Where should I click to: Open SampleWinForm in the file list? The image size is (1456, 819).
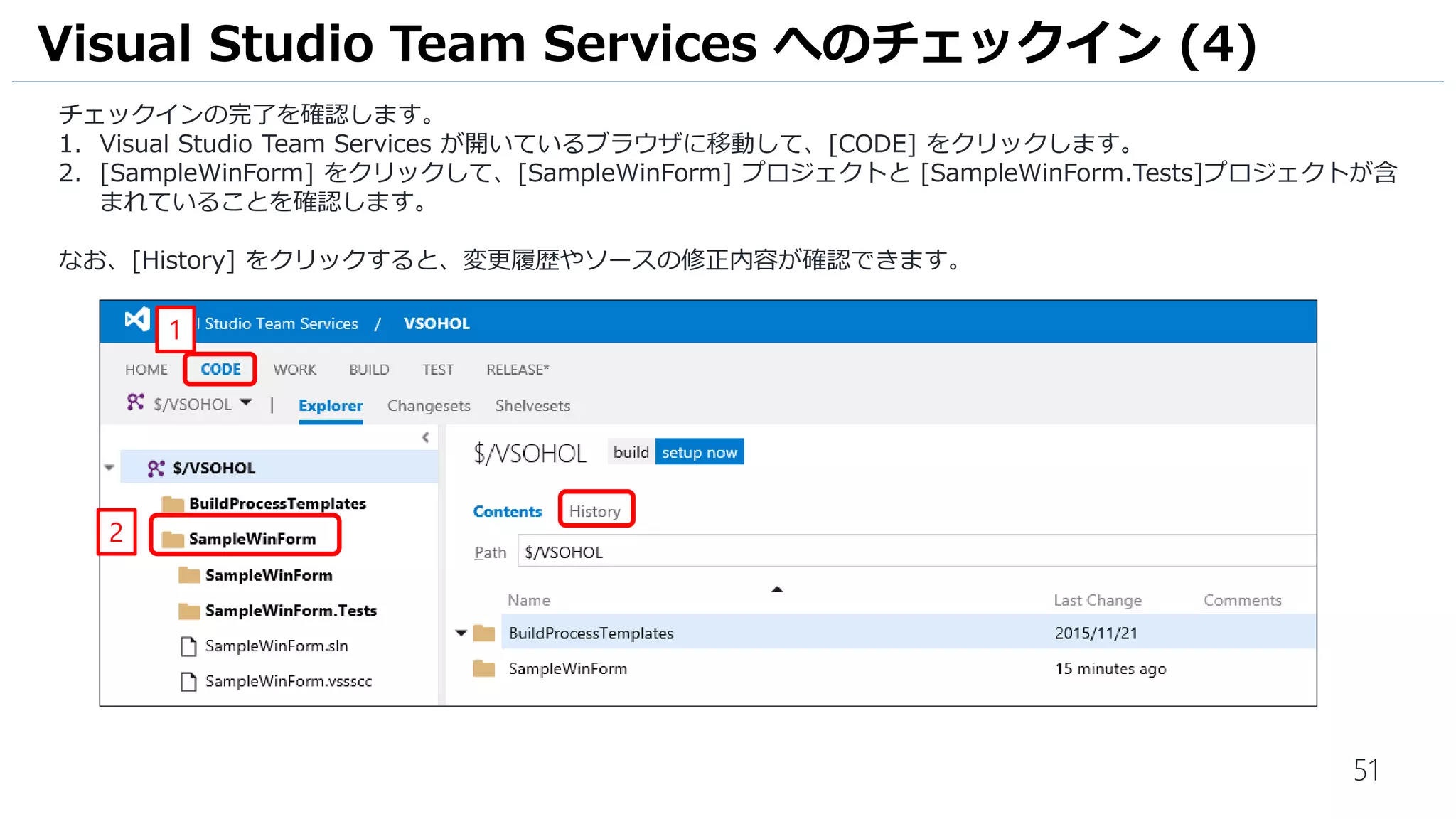567,668
